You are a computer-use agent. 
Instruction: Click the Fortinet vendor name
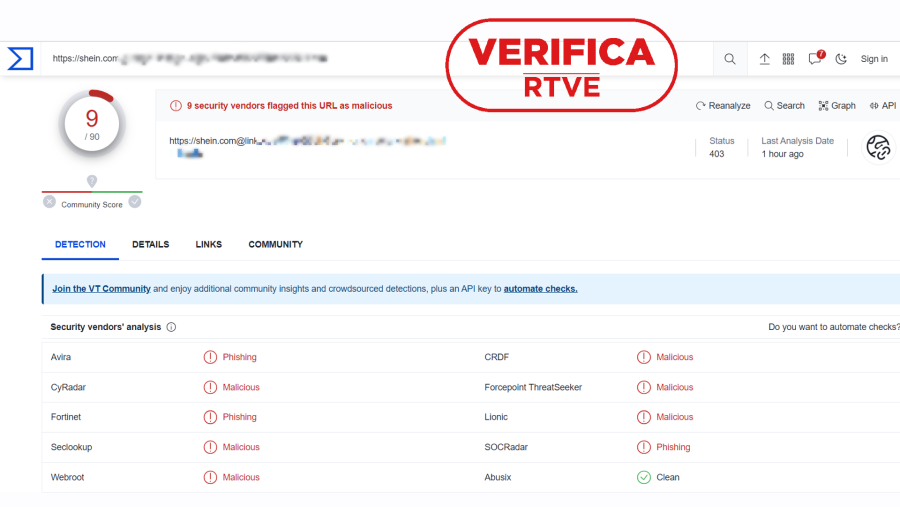[66, 417]
